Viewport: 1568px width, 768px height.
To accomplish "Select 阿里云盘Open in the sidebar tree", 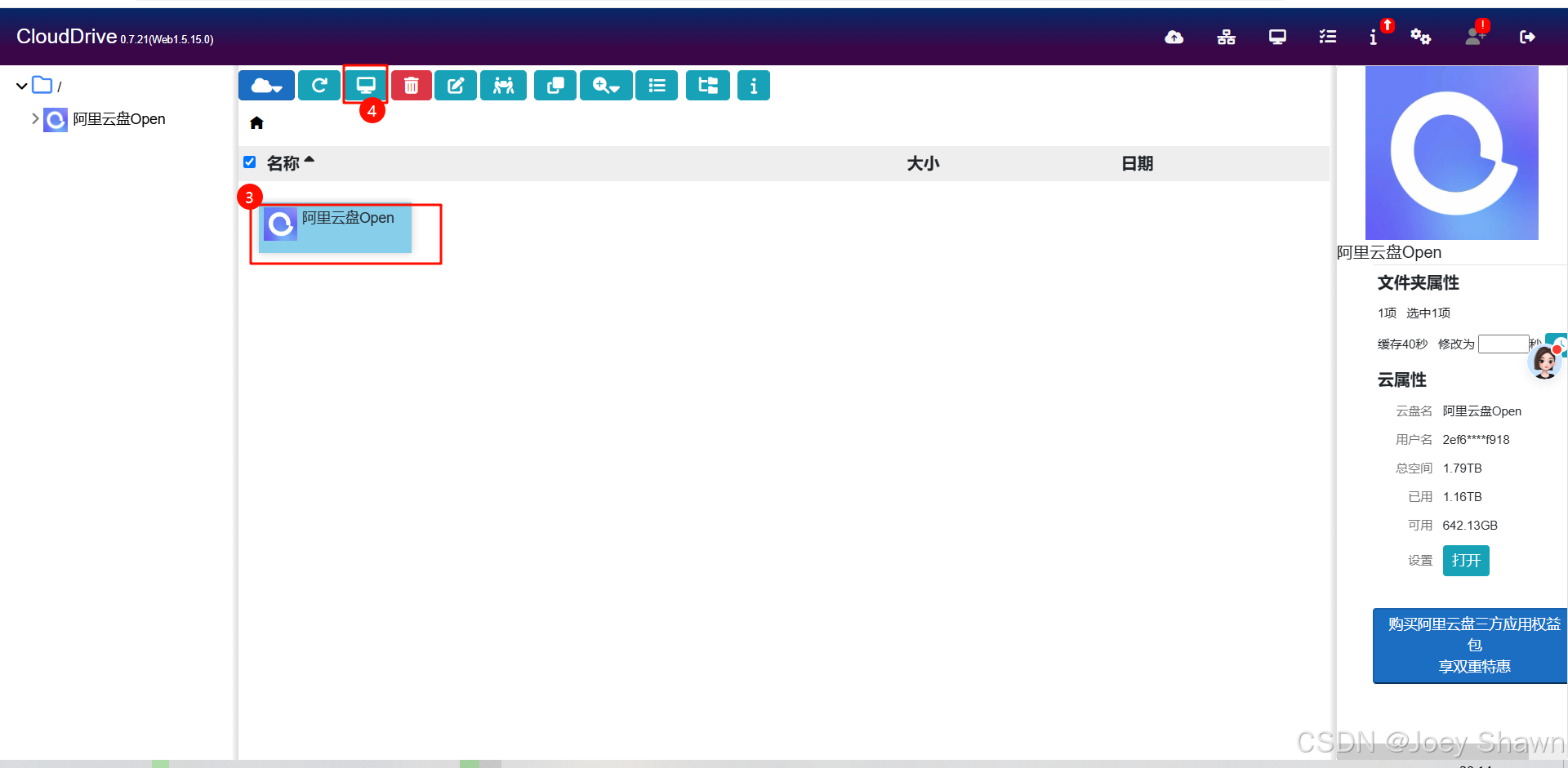I will click(x=119, y=119).
